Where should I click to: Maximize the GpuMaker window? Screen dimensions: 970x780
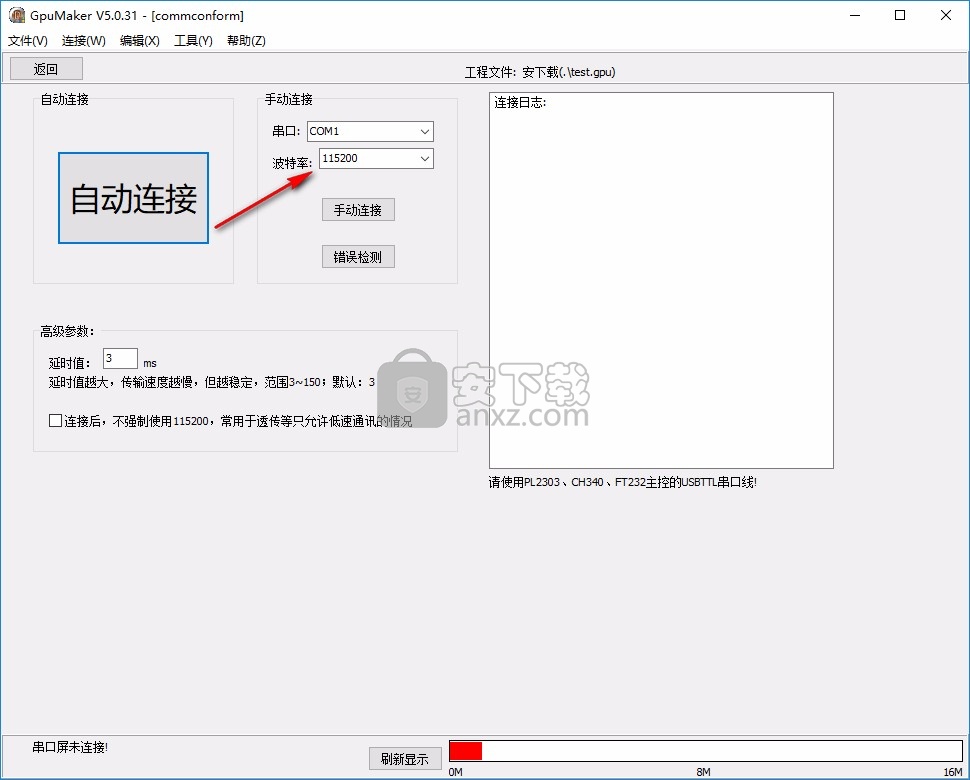(x=900, y=15)
